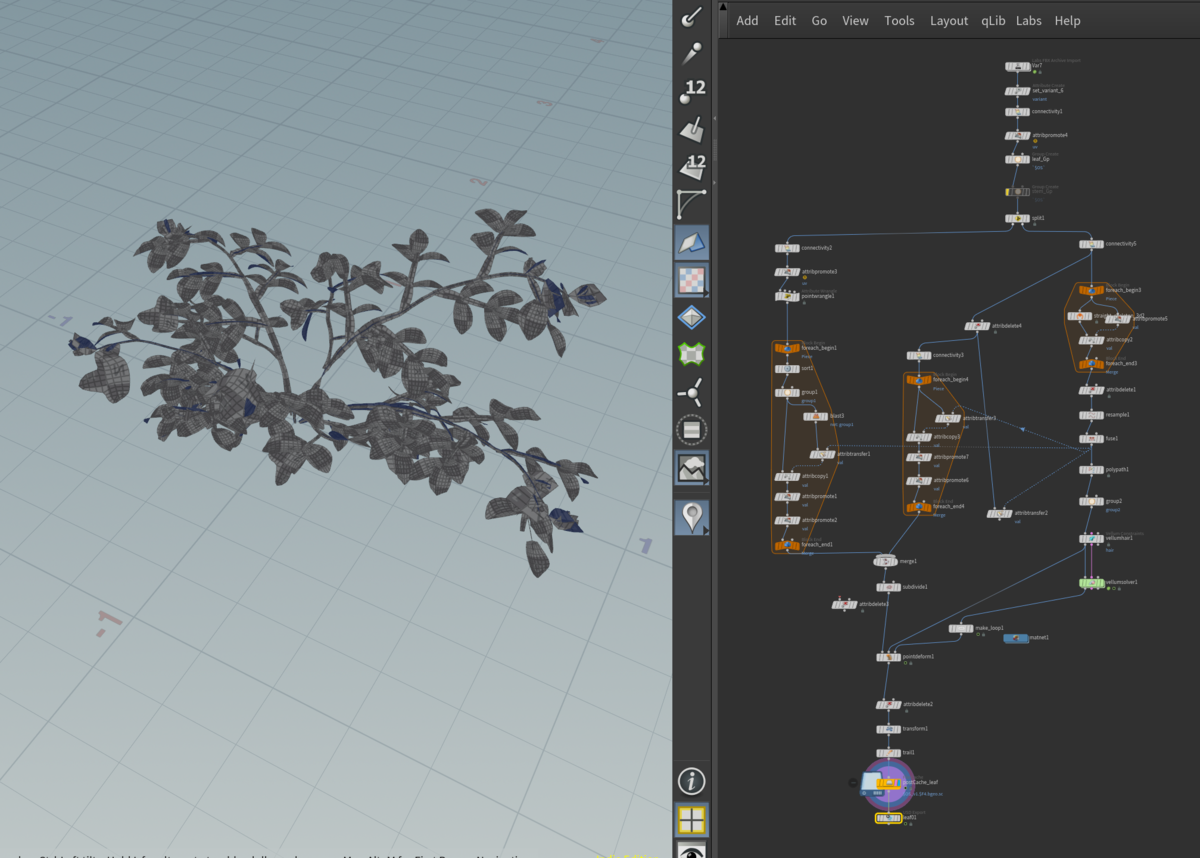Select the subdivide1 node
The height and width of the screenshot is (858, 1200).
889,587
